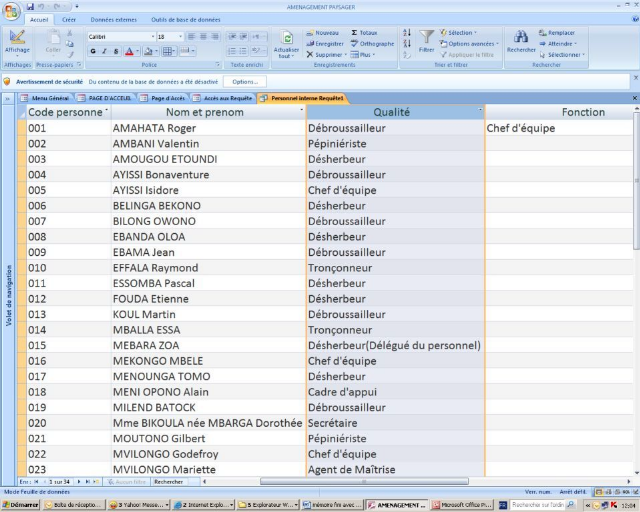Viewport: 640px width, 512px height.
Task: Click the Options... security warning button
Action: [245, 81]
